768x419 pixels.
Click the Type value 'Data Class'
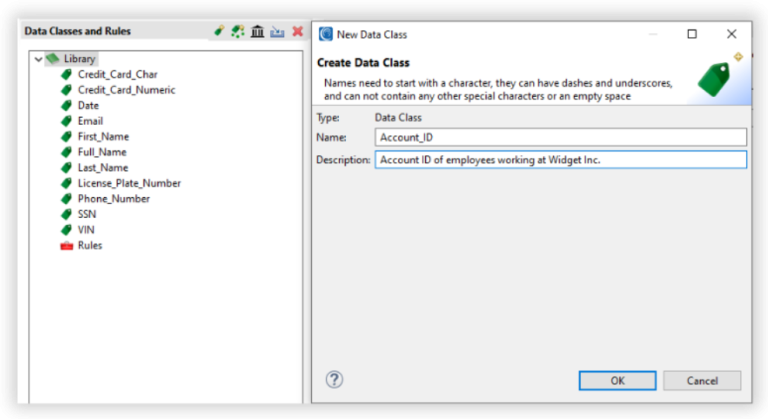pyautogui.click(x=398, y=118)
